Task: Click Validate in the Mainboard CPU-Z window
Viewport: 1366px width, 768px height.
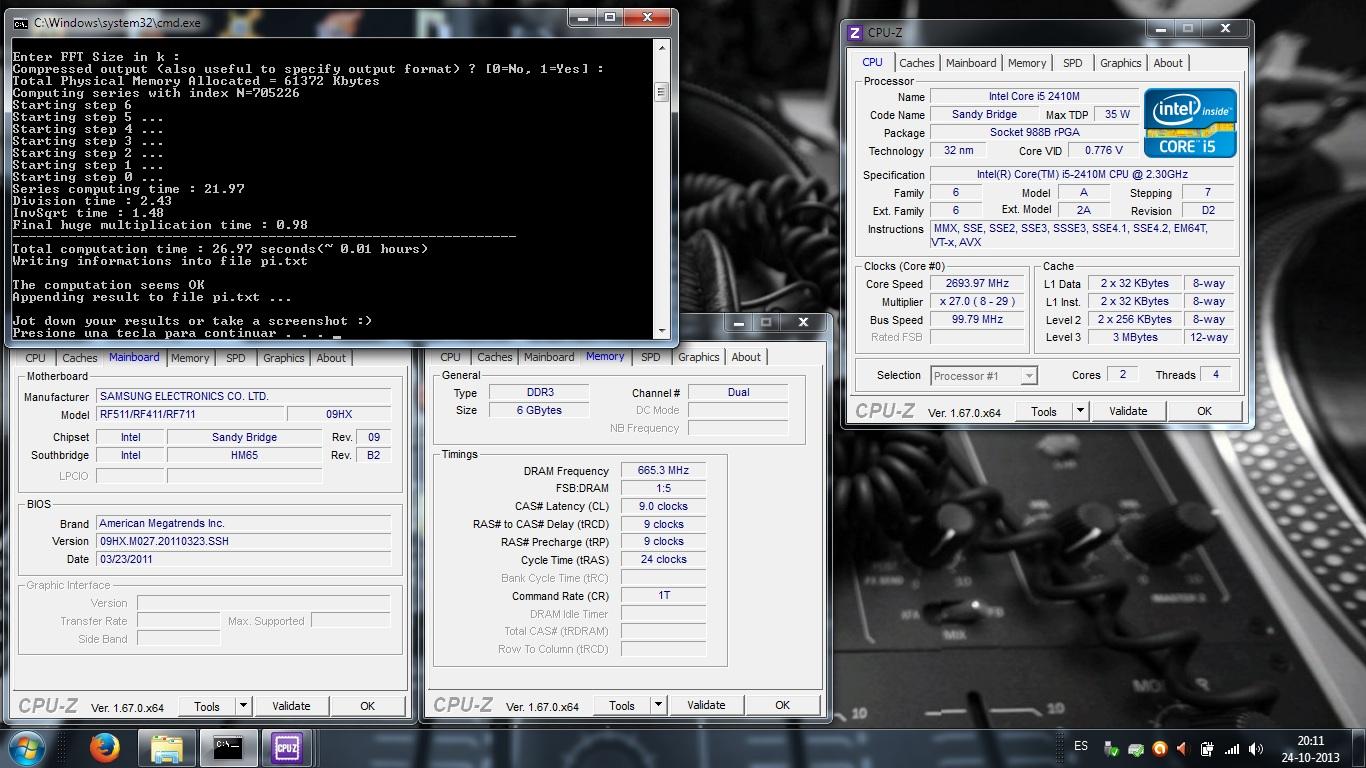Action: click(x=291, y=706)
